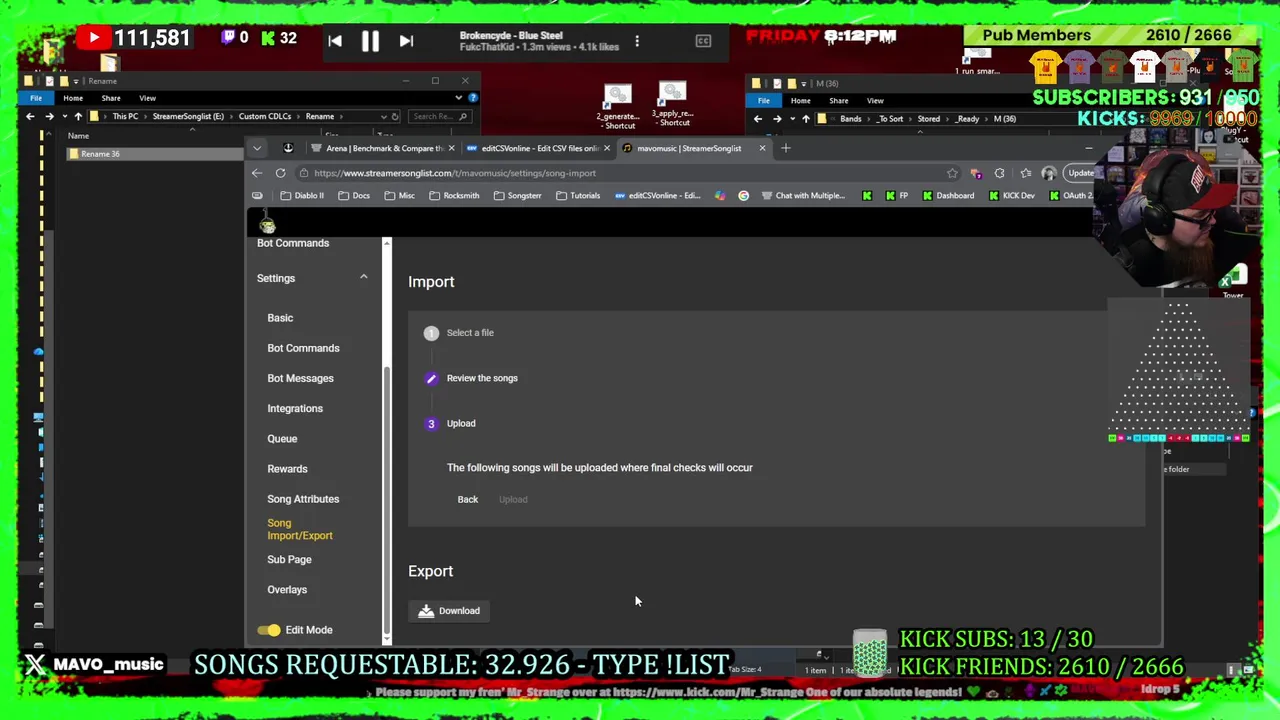Open the Tutorials bookmark folder
The width and height of the screenshot is (1280, 720).
click(x=577, y=196)
